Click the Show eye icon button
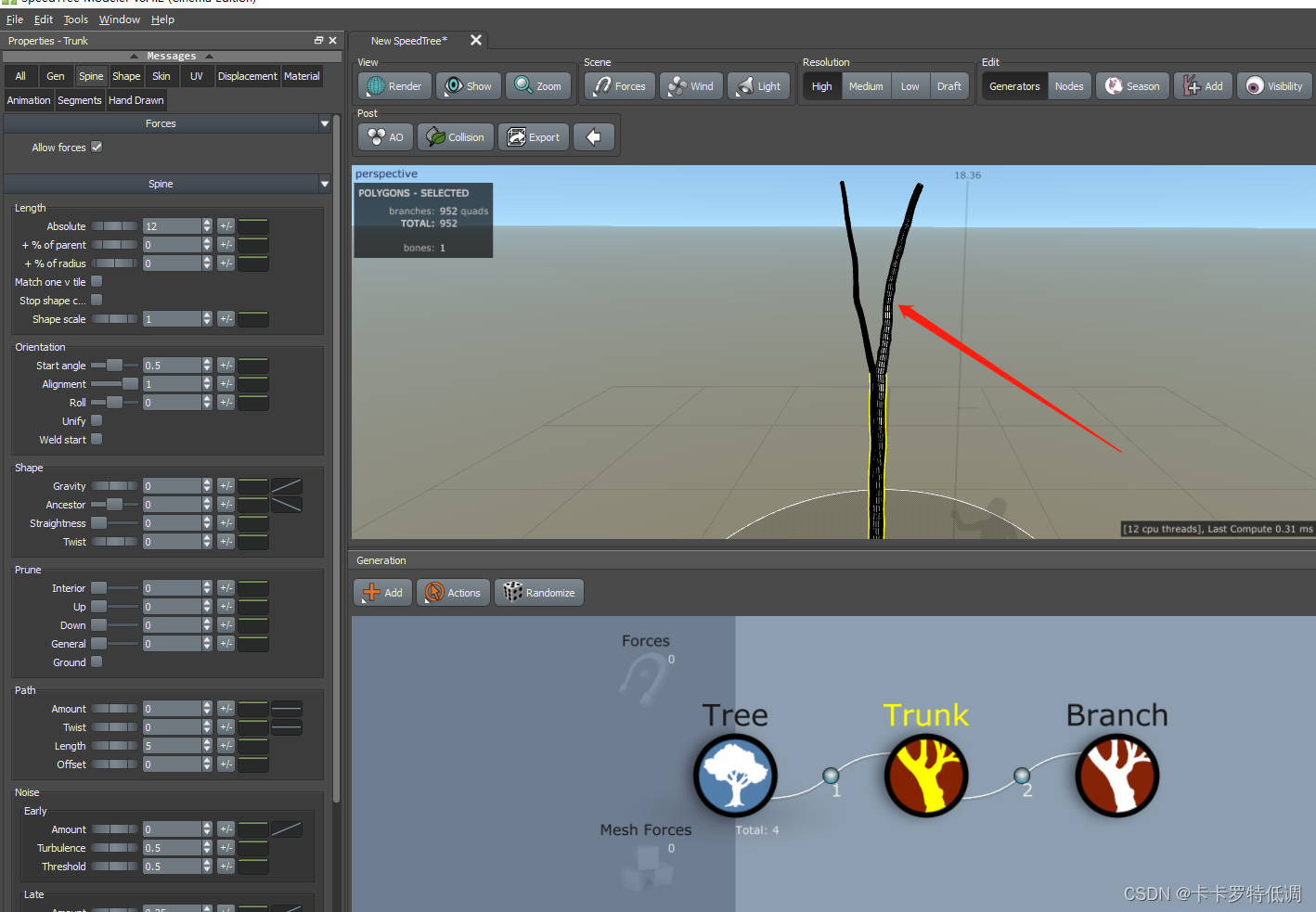Viewport: 1316px width, 912px height. 469,86
